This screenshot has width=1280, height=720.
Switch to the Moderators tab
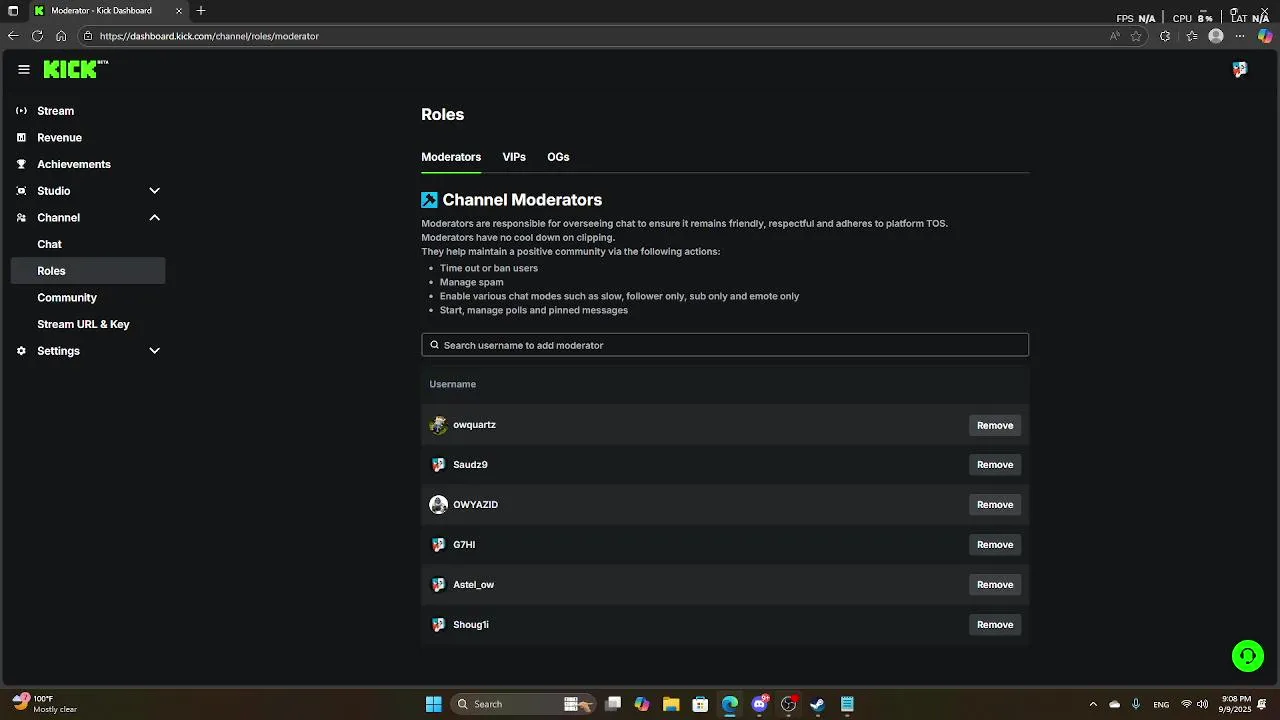[x=451, y=157]
